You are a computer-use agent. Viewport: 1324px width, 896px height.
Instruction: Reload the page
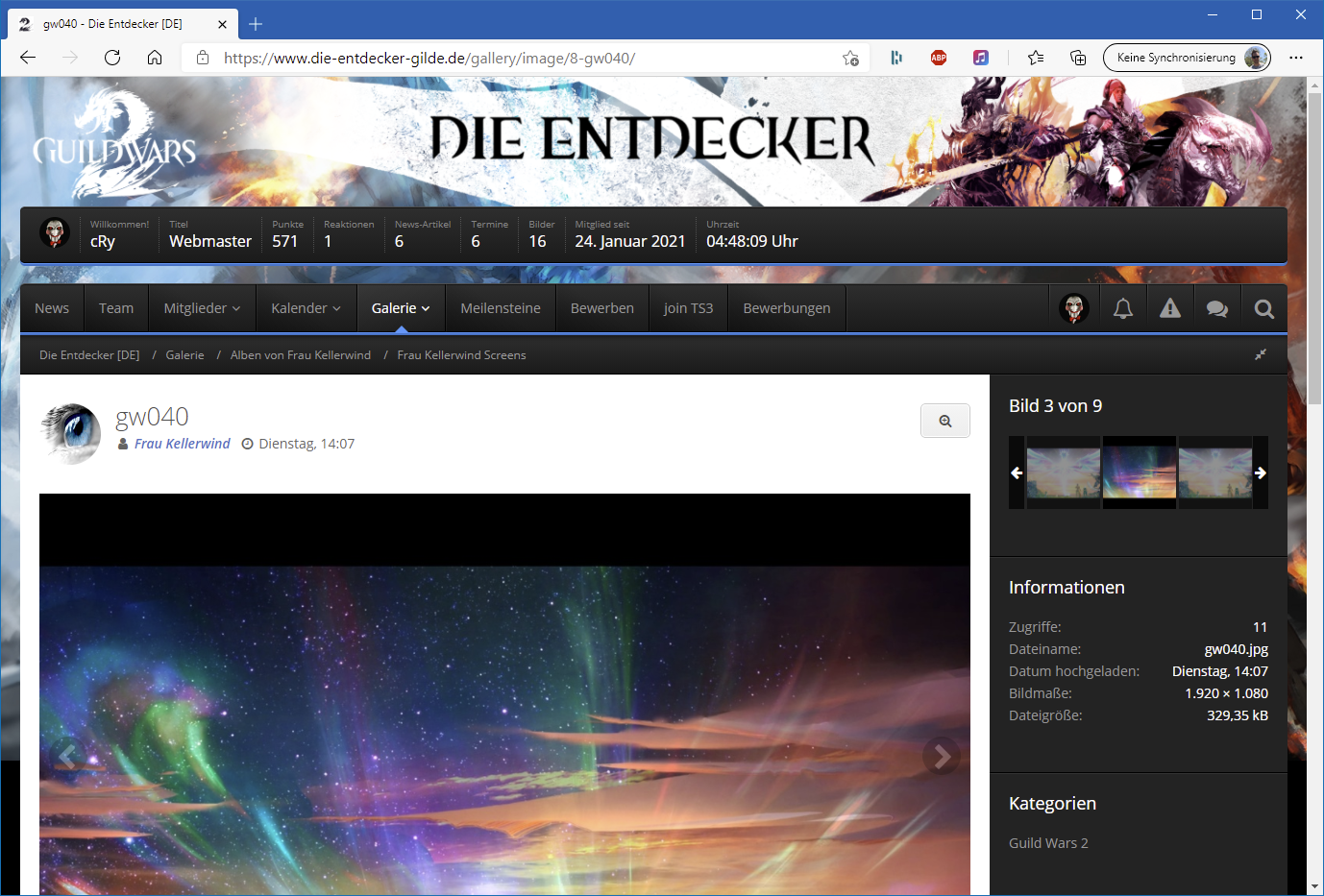click(112, 58)
